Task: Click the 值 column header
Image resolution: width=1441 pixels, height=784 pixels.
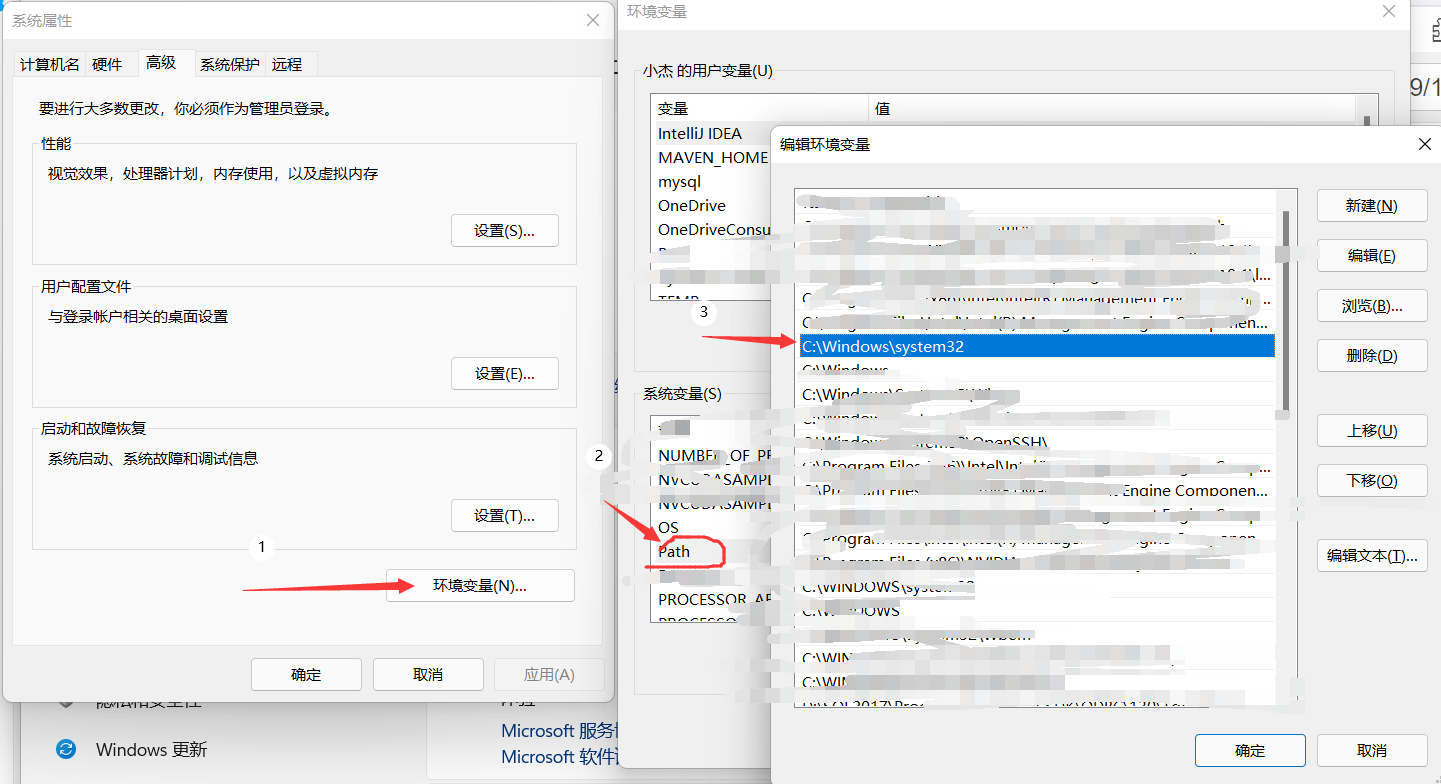Action: click(x=1112, y=108)
